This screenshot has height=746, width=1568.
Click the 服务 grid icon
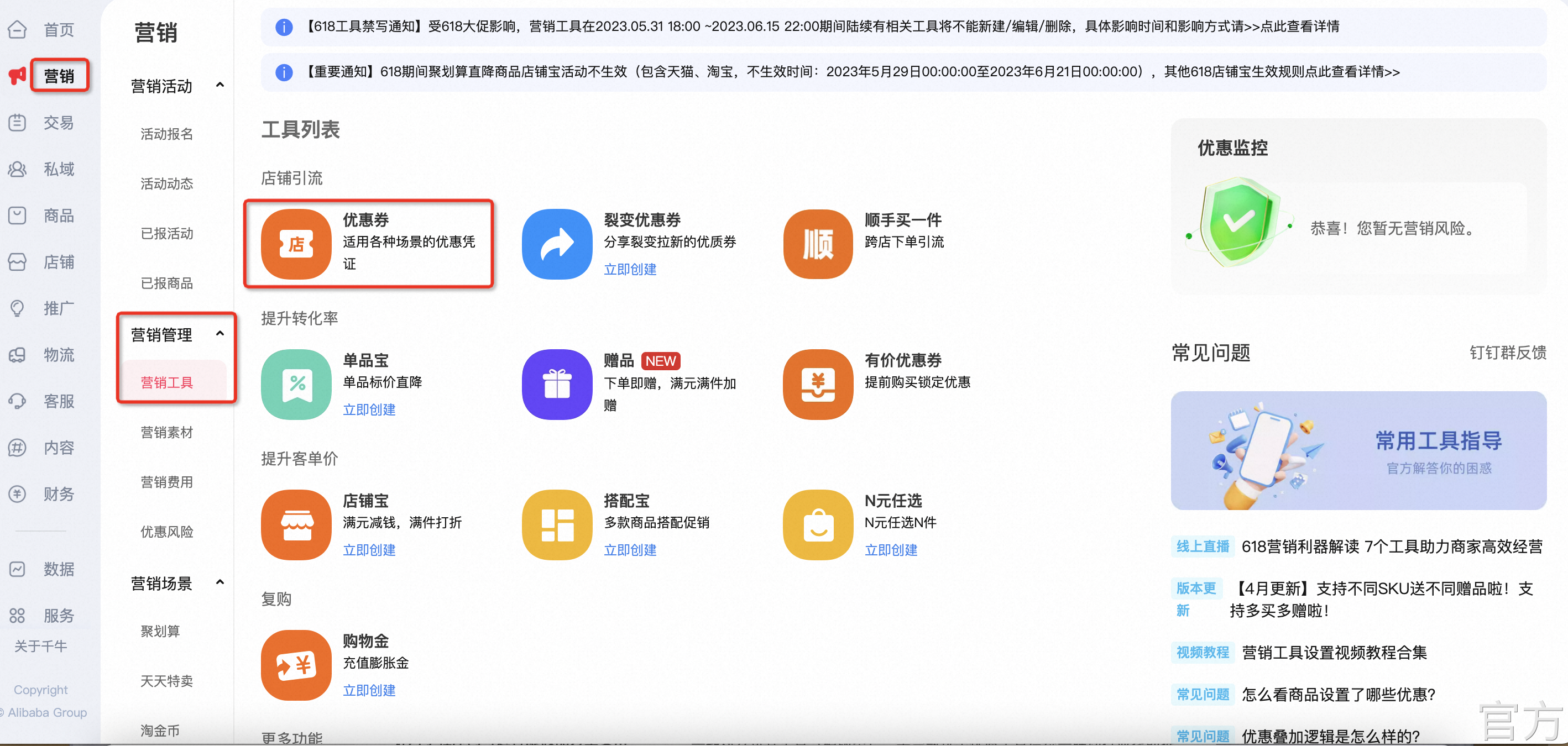17,615
